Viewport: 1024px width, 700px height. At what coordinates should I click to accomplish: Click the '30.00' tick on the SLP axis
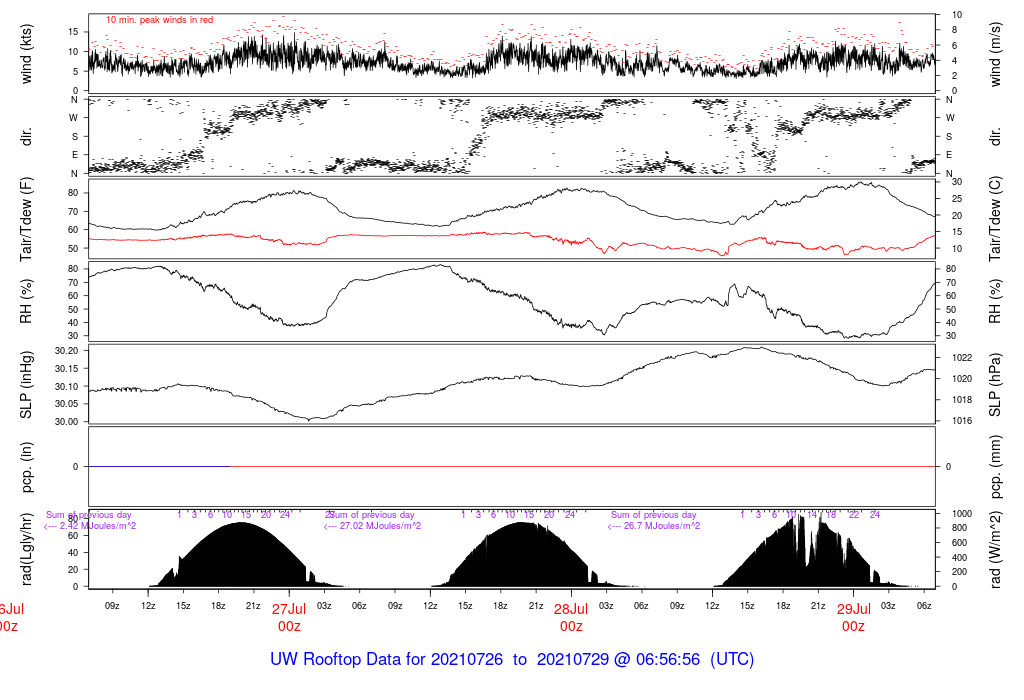coord(66,422)
